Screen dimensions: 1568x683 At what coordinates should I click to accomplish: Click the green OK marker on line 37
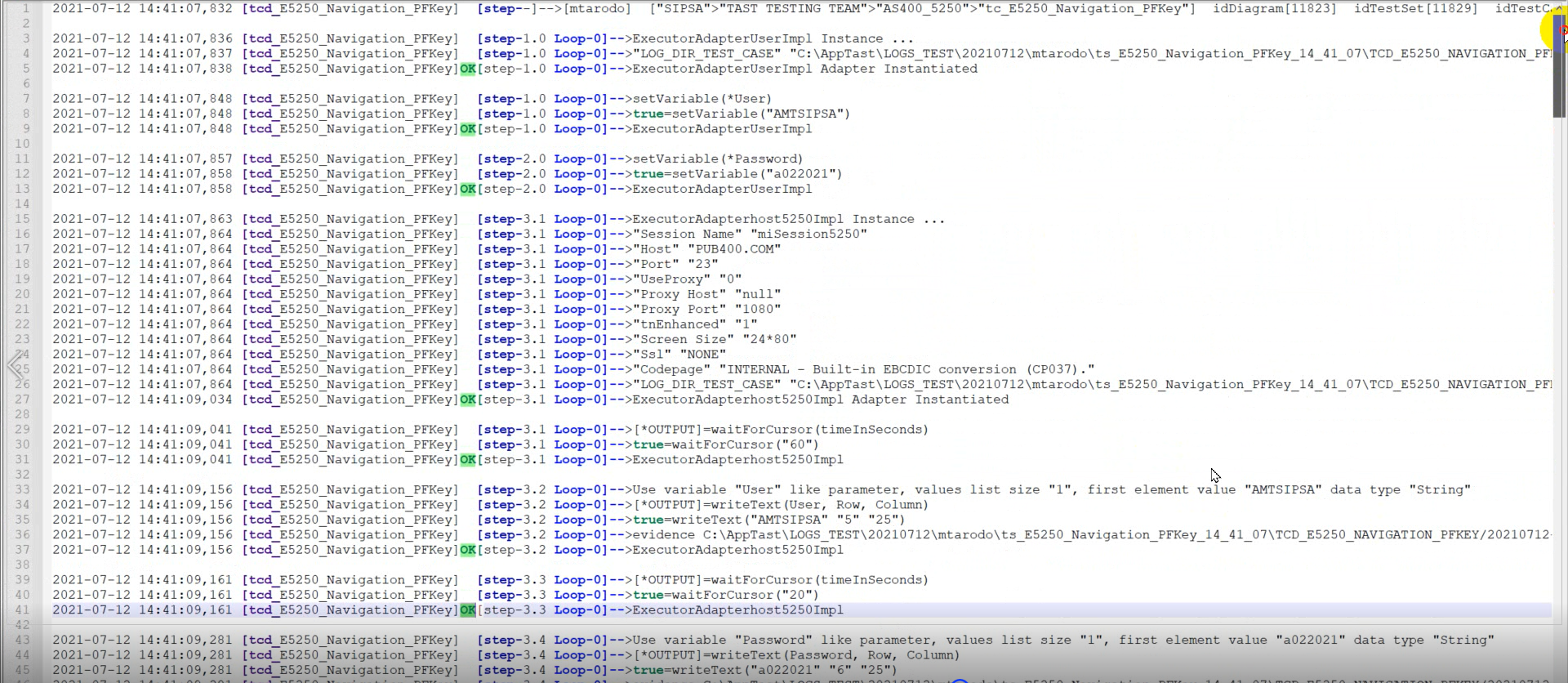click(x=467, y=550)
